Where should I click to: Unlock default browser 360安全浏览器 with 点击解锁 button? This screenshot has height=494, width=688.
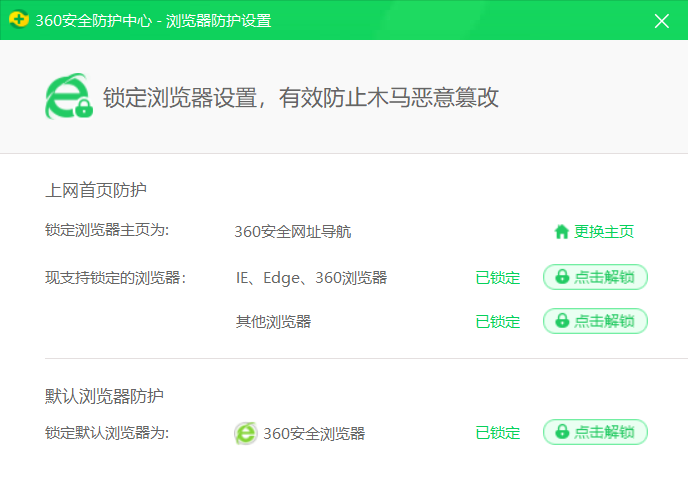[595, 432]
